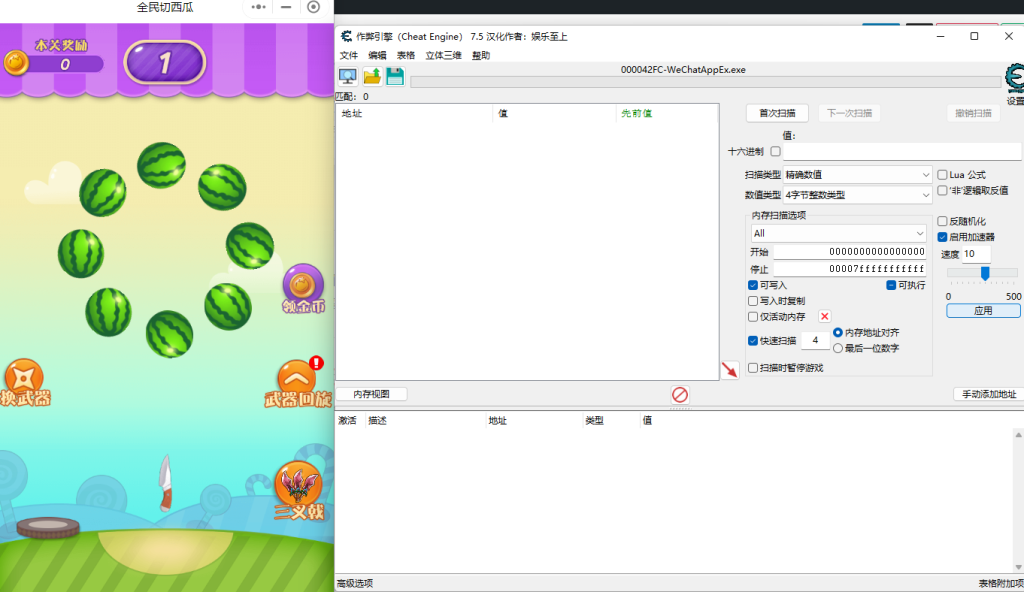Open the 帮助 menu
The width and height of the screenshot is (1024, 592).
[481, 56]
